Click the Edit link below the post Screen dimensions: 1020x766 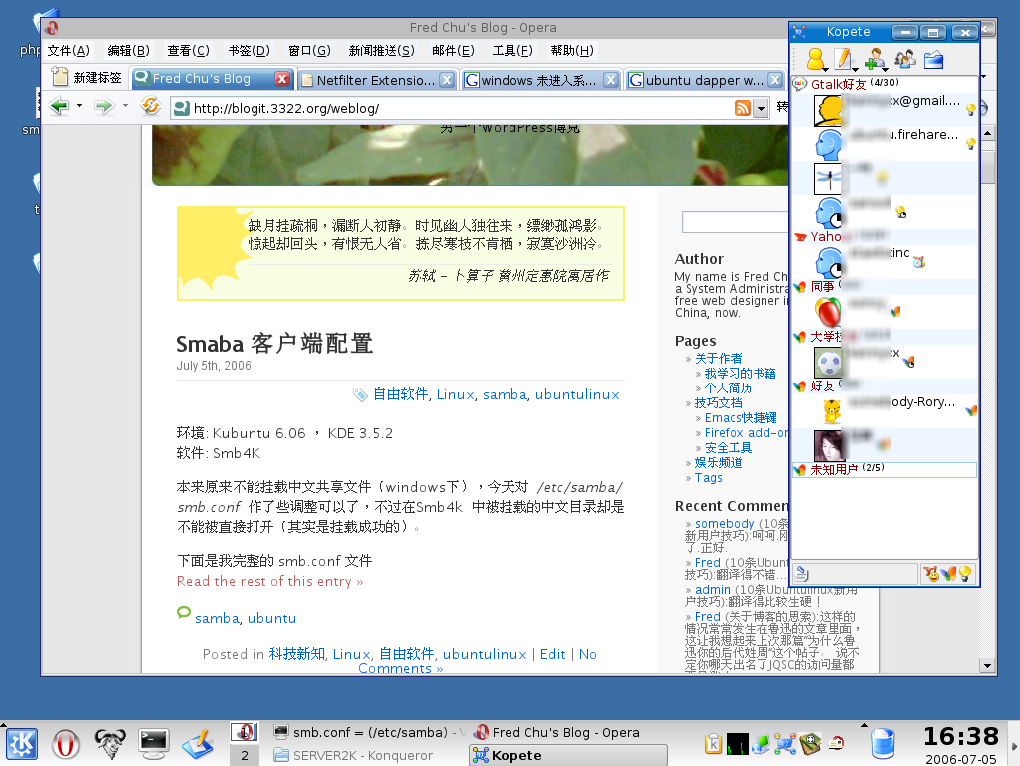point(552,654)
